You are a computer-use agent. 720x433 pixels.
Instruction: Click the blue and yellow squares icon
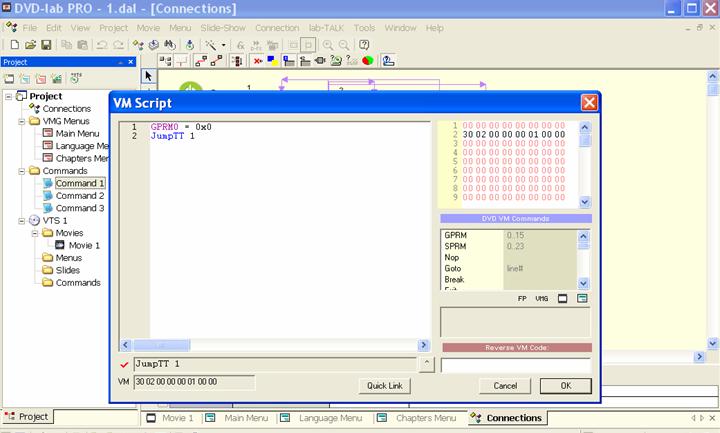click(273, 61)
